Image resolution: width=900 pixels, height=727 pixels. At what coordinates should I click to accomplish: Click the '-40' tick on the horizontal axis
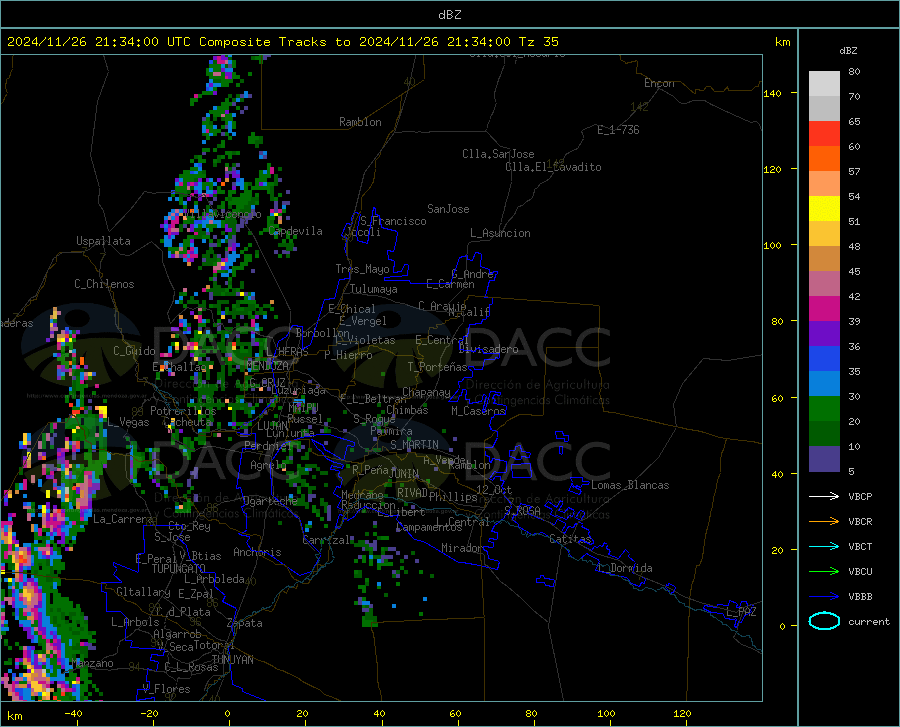pos(73,713)
